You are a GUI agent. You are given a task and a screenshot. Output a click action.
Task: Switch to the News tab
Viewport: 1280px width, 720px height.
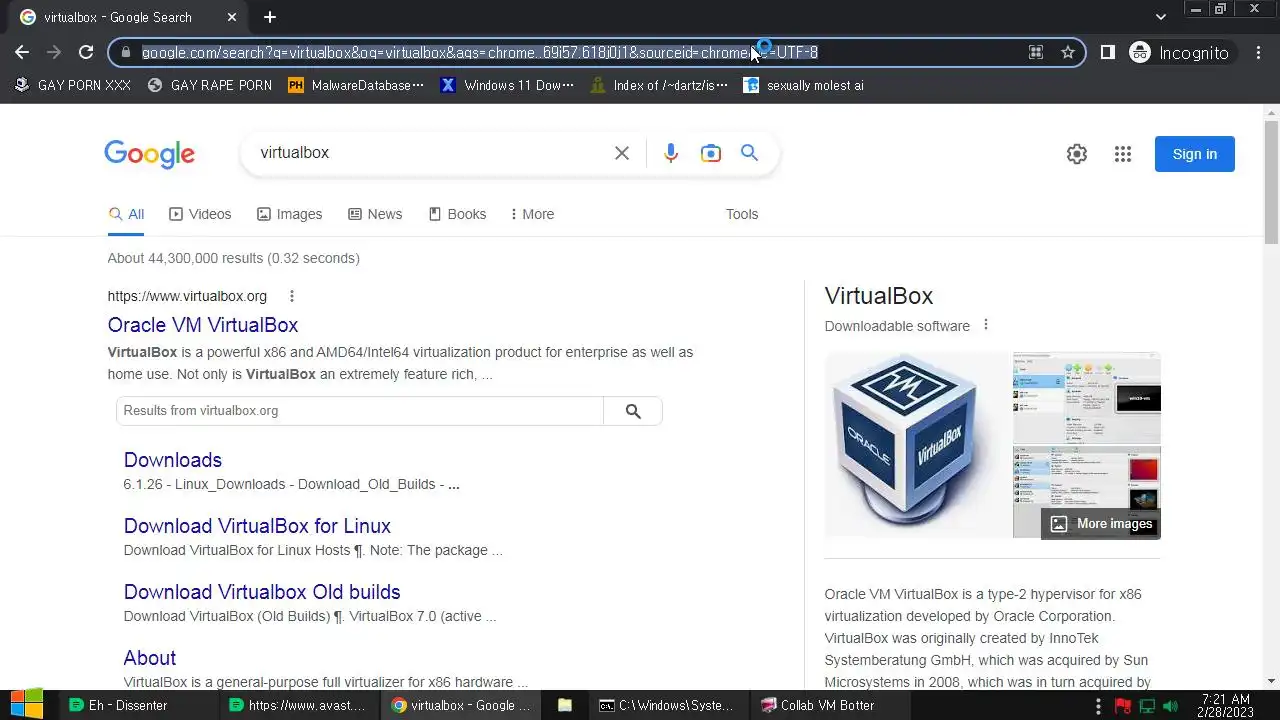coord(375,214)
